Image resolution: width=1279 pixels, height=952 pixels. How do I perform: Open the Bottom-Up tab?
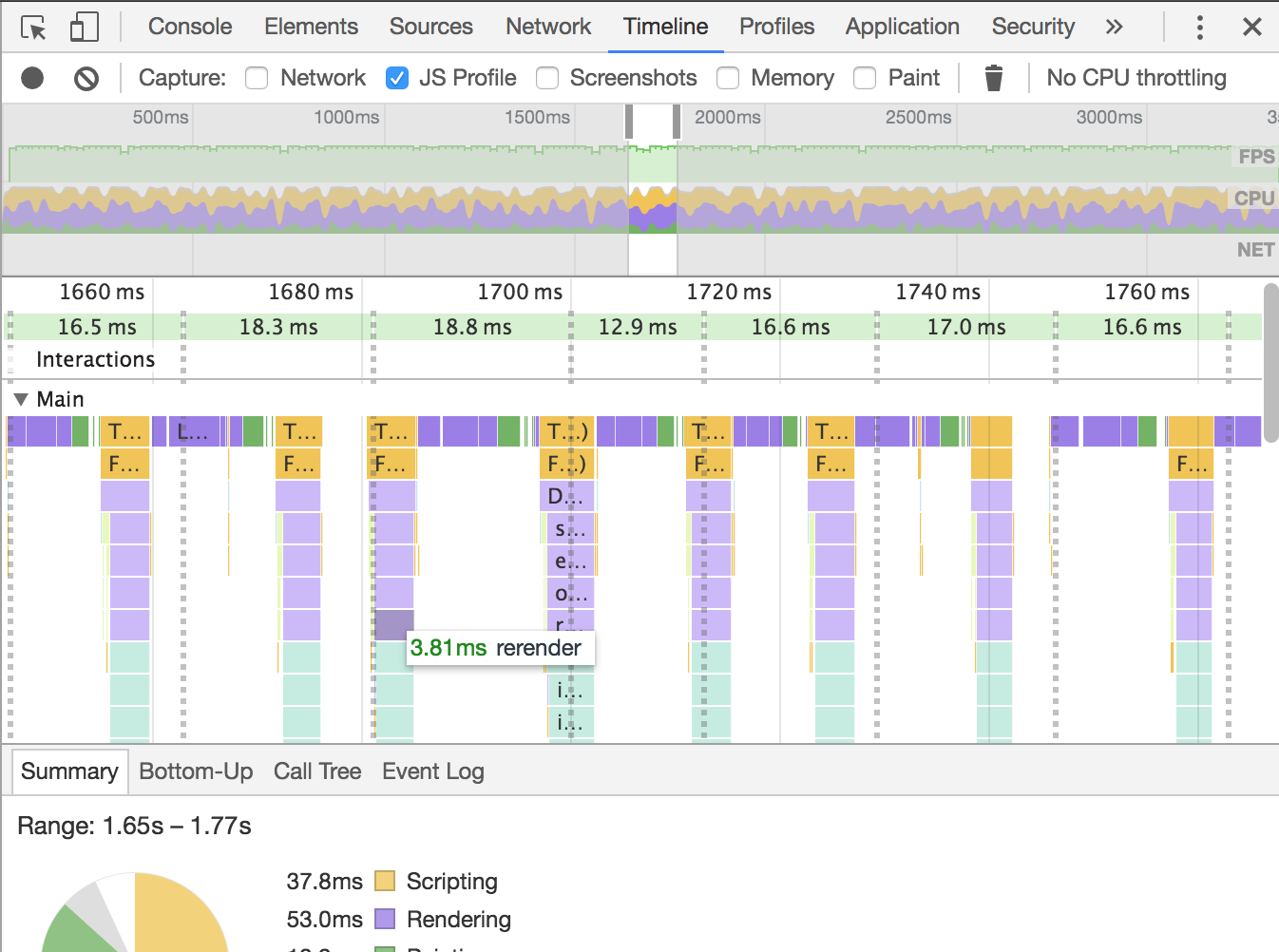[196, 771]
